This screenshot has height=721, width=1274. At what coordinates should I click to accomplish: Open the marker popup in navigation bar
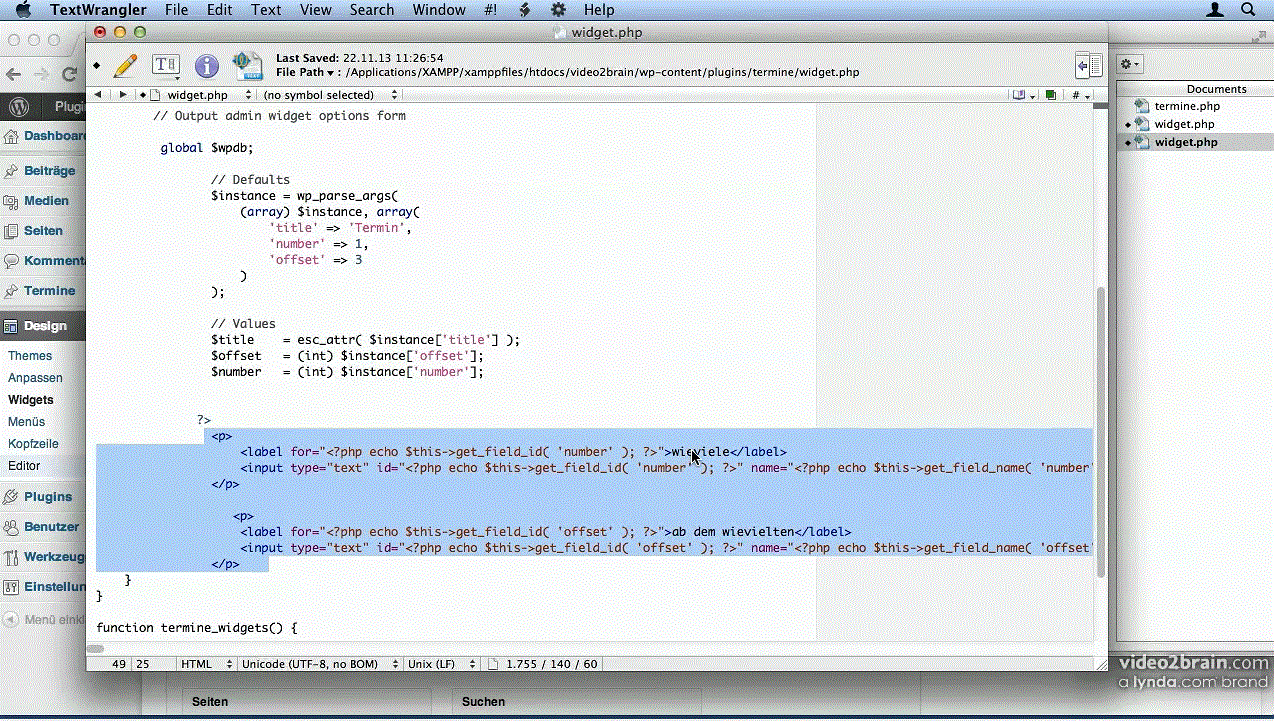click(1023, 95)
